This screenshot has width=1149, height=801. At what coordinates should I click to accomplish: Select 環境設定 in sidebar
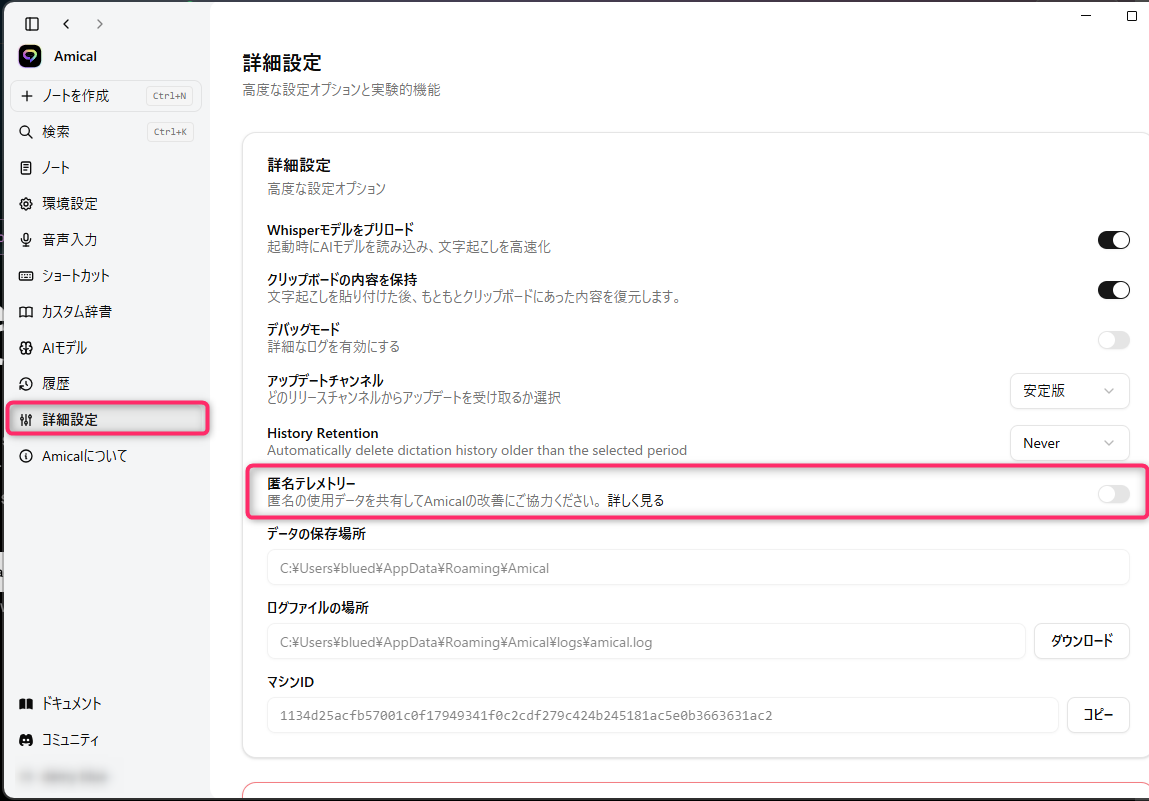pos(69,204)
